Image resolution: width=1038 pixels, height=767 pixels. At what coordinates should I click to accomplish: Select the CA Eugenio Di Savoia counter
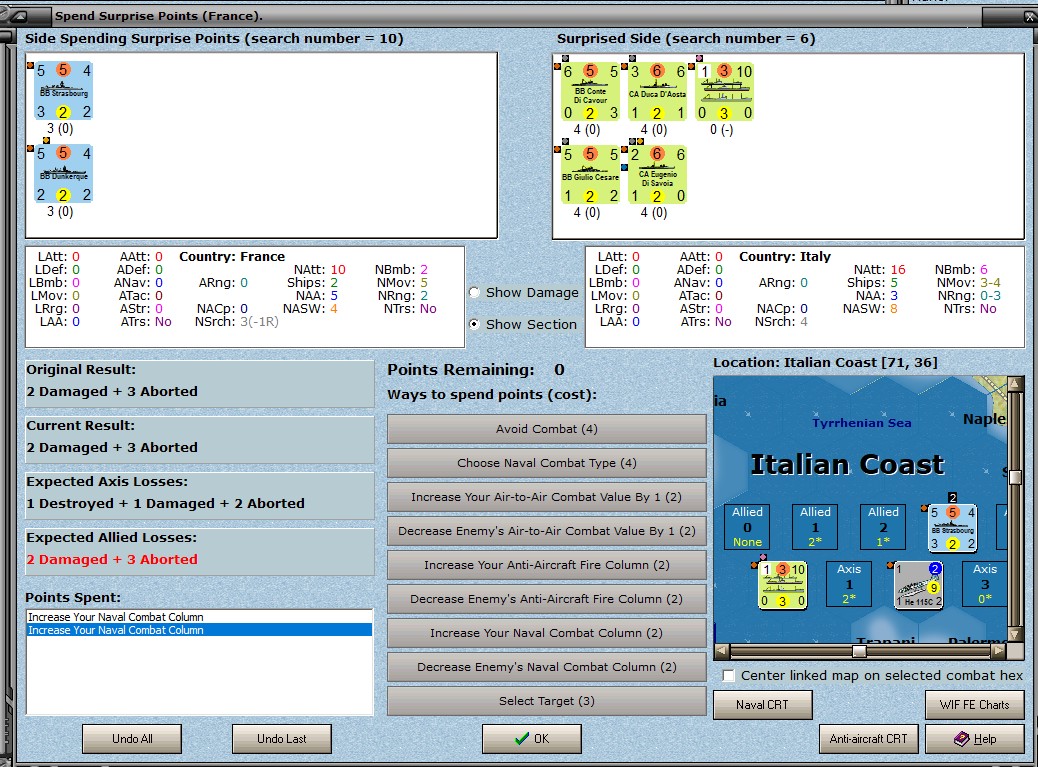657,175
